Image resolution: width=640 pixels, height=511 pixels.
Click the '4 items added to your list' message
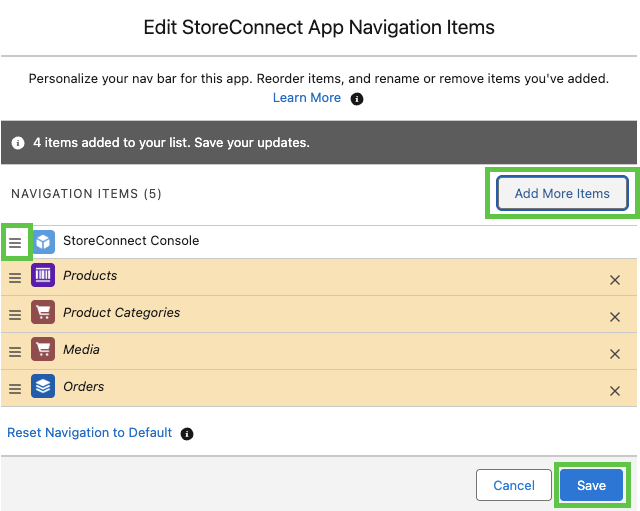(x=171, y=142)
